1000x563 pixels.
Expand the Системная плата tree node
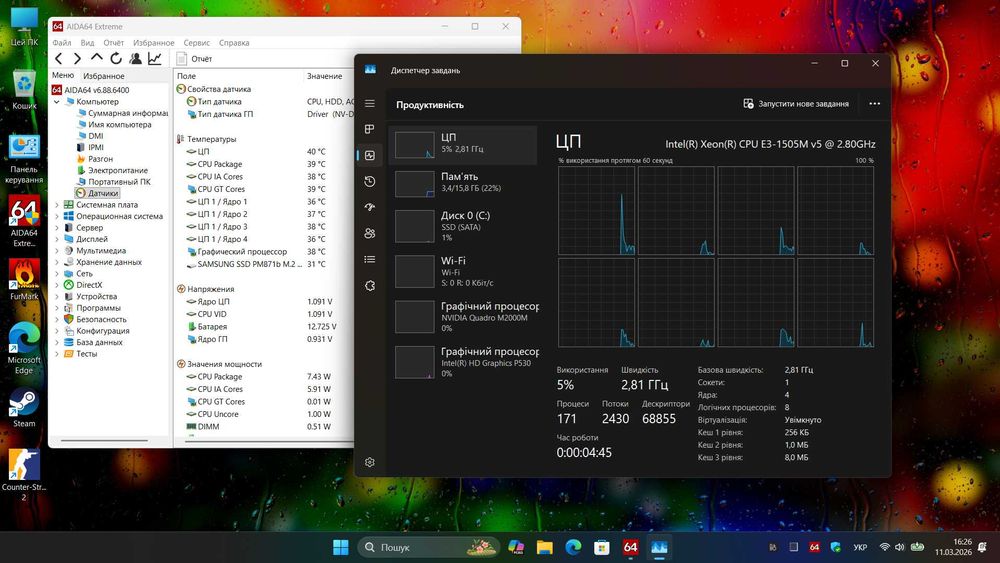(x=57, y=205)
